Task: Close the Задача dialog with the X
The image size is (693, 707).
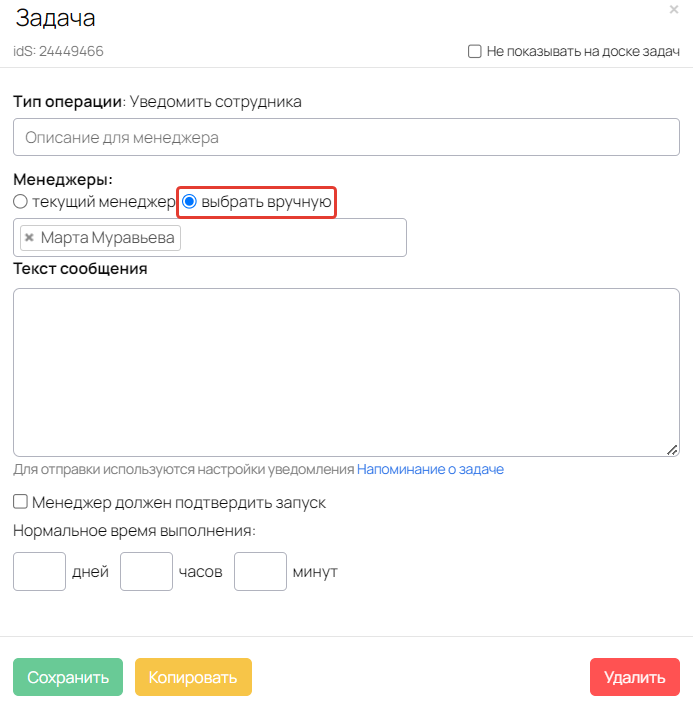Action: [674, 9]
